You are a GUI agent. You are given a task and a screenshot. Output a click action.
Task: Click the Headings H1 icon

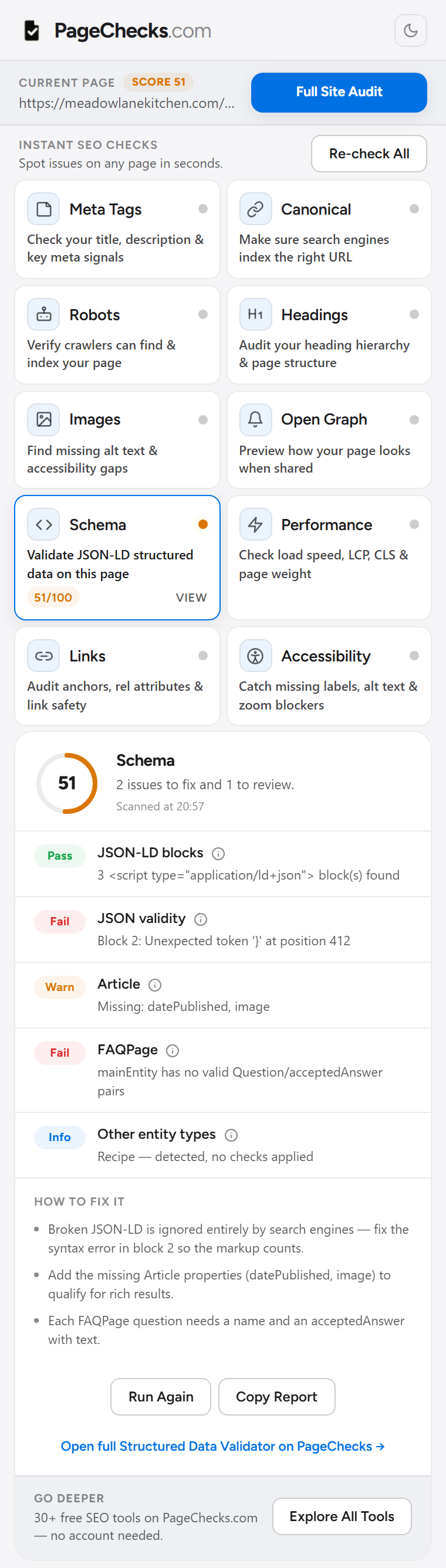click(x=255, y=315)
